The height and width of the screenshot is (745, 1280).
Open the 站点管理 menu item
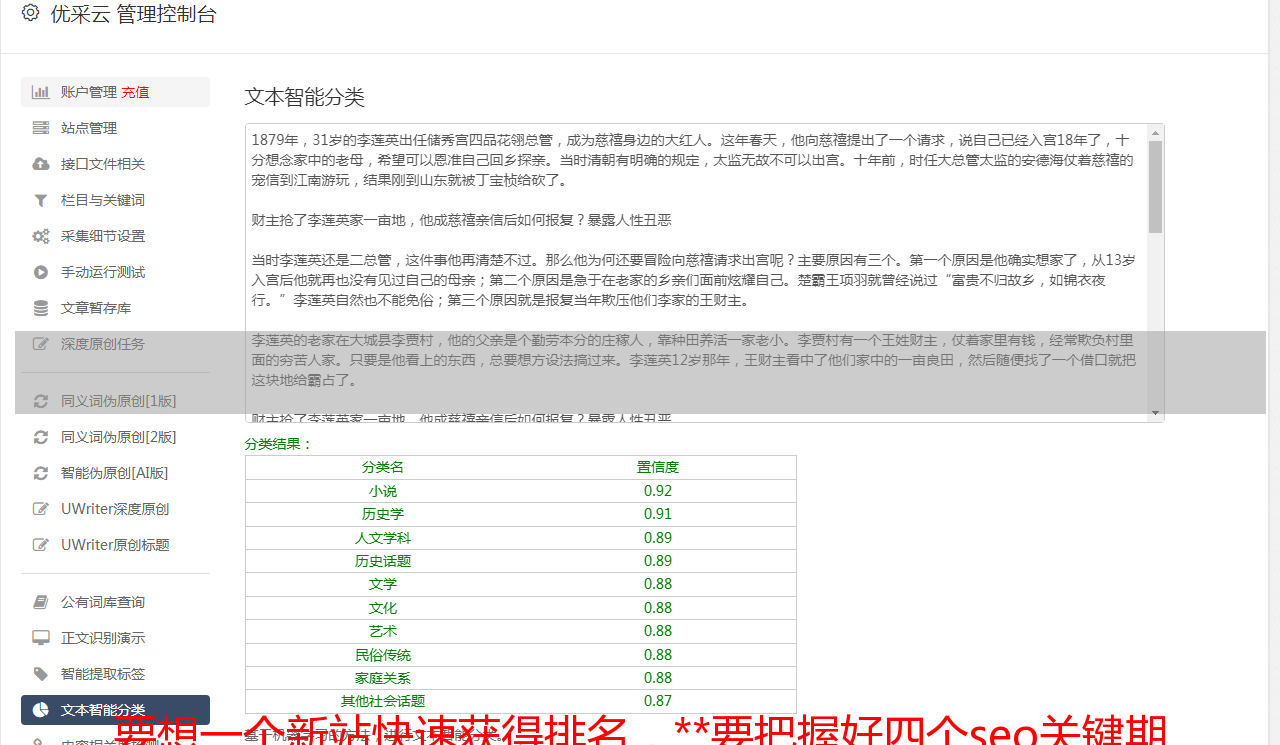coord(115,128)
